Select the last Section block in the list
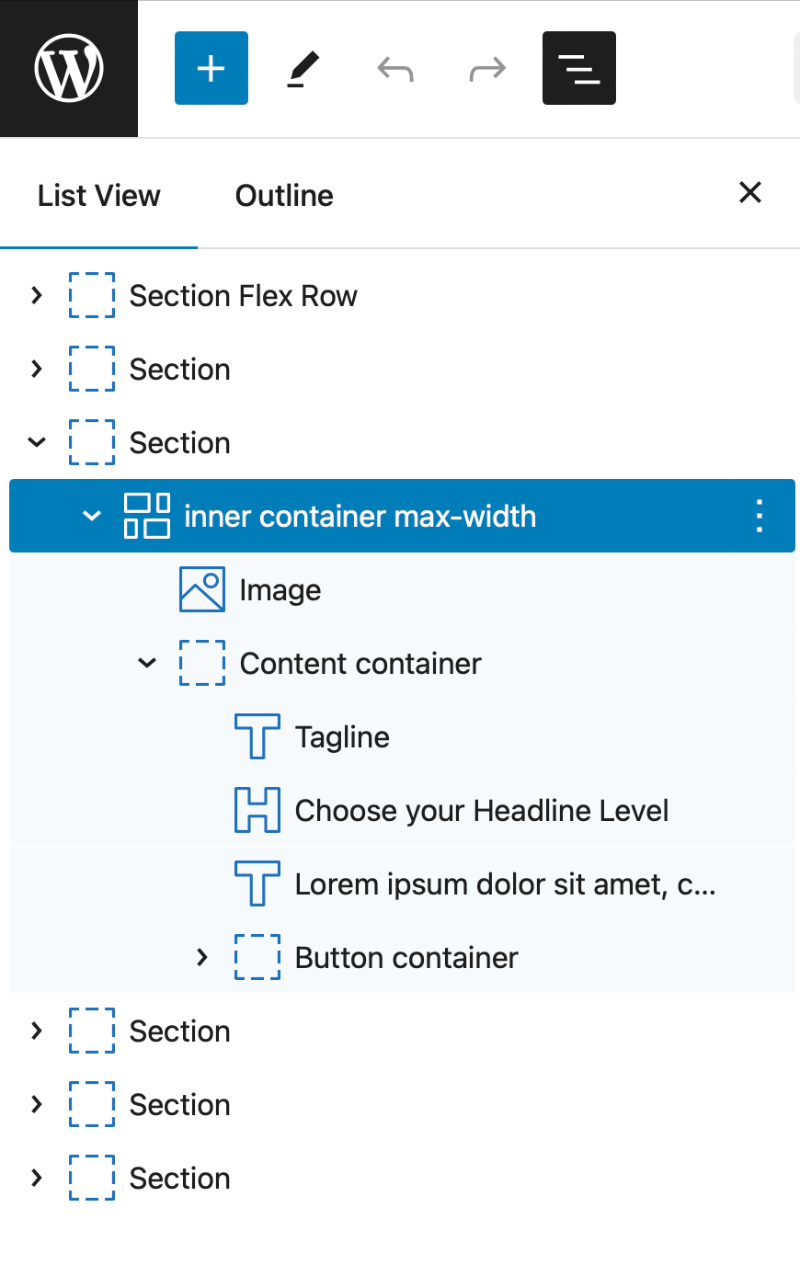The image size is (800, 1265). 180,1178
